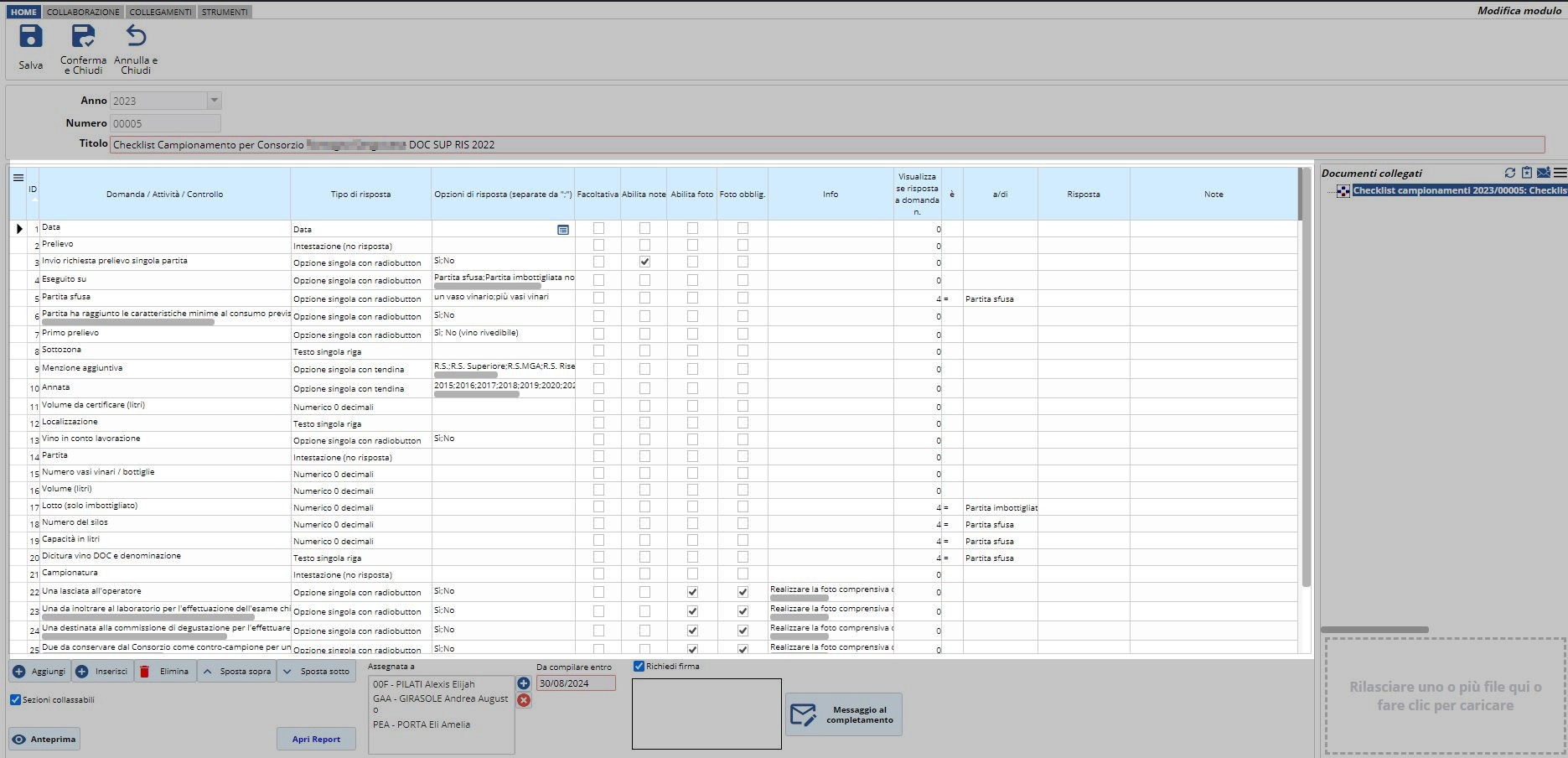Switch to the COLLABORAZIONE tab
1568x758 pixels.
83,12
